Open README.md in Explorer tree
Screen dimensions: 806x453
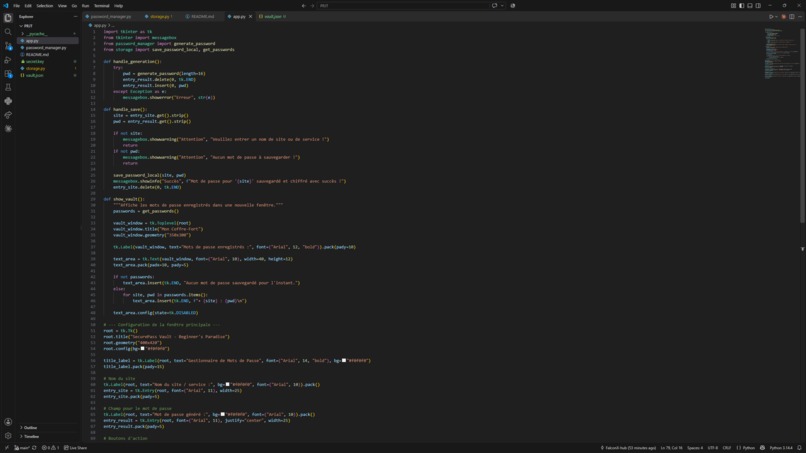click(x=37, y=55)
